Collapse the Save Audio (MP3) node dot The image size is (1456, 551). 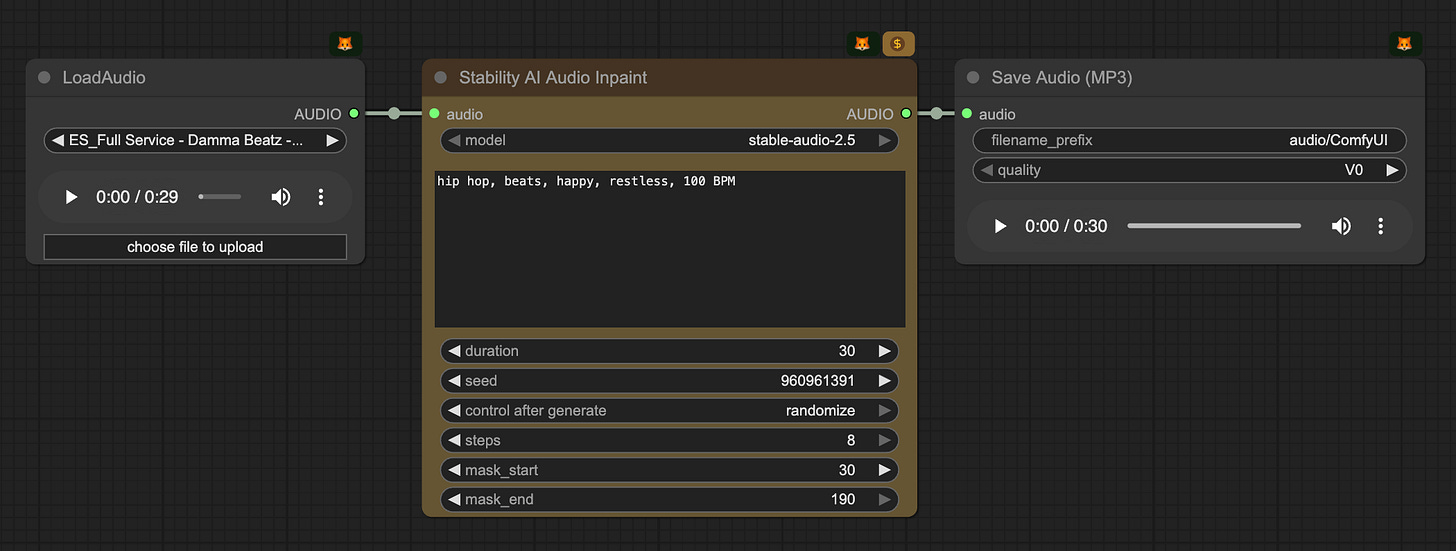[x=973, y=78]
